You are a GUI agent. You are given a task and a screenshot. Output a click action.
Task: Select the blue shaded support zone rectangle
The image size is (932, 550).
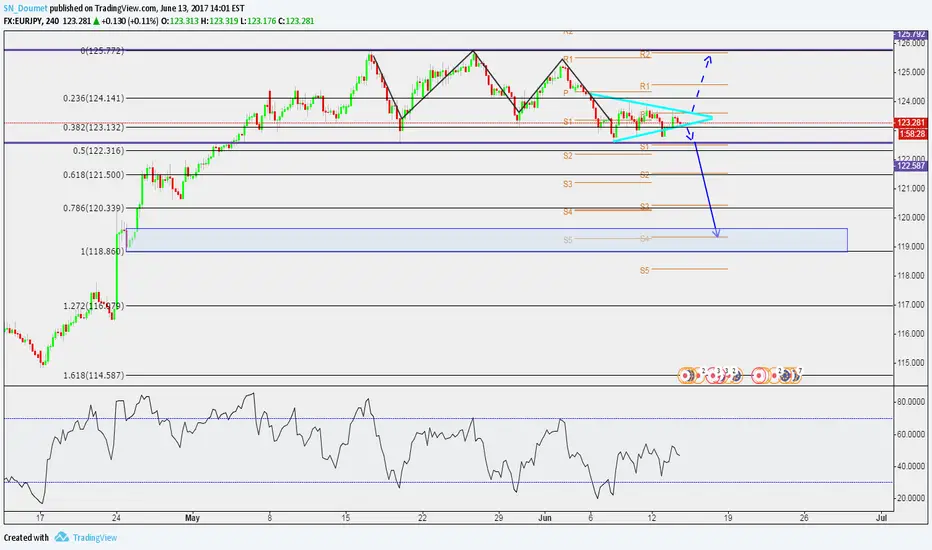point(480,239)
